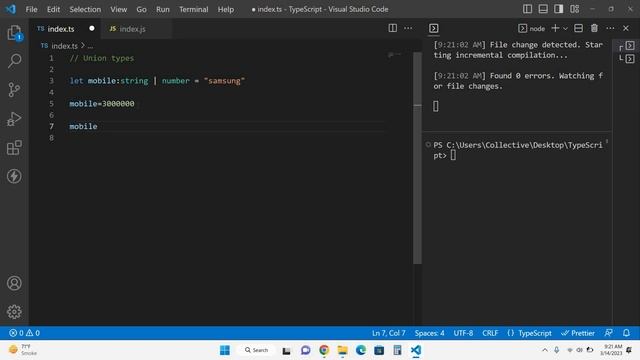Click the editor vertical scrollbar
The image size is (640, 360).
(417, 157)
